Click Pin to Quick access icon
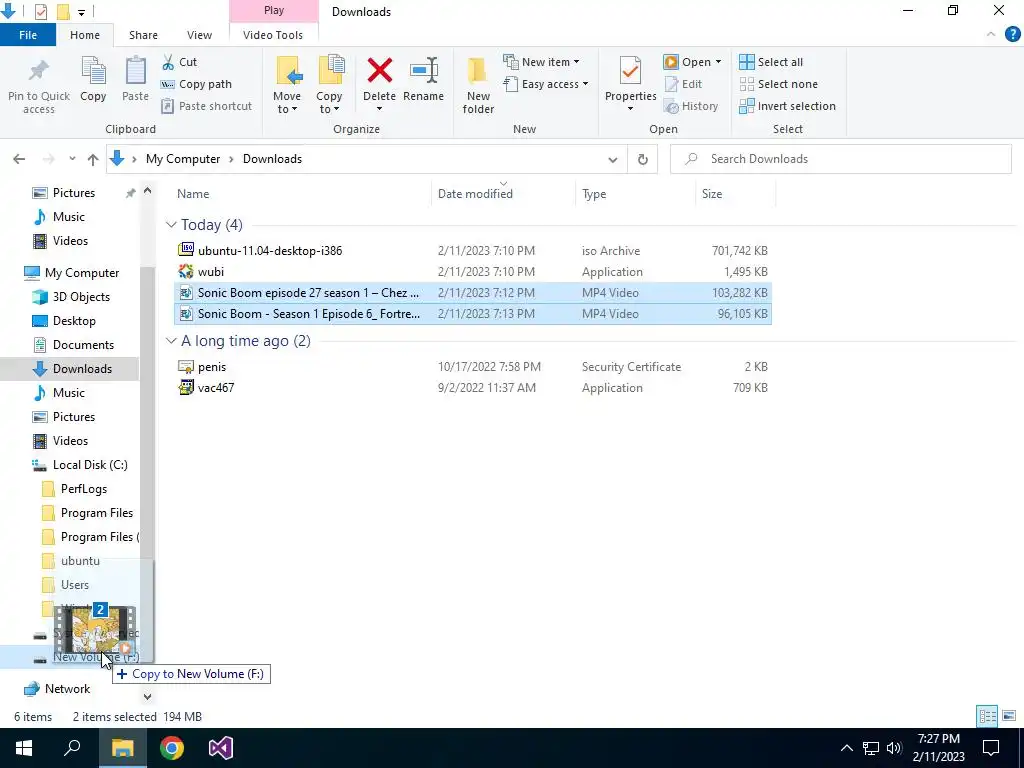 [x=39, y=71]
